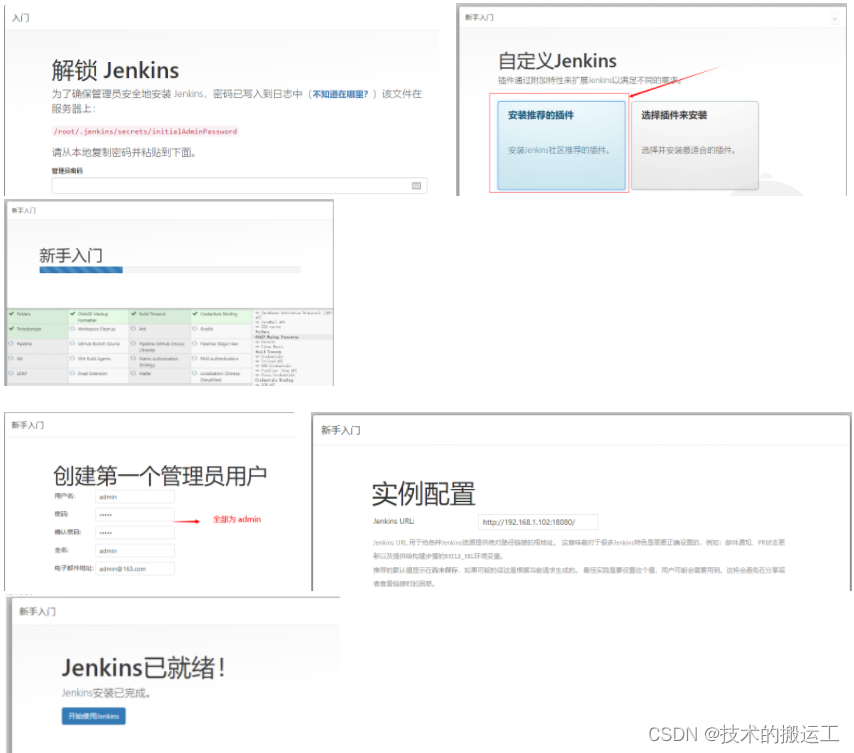This screenshot has height=753, width=854.
Task: Click the 开始使用Jenkins button
Action: pyautogui.click(x=94, y=716)
